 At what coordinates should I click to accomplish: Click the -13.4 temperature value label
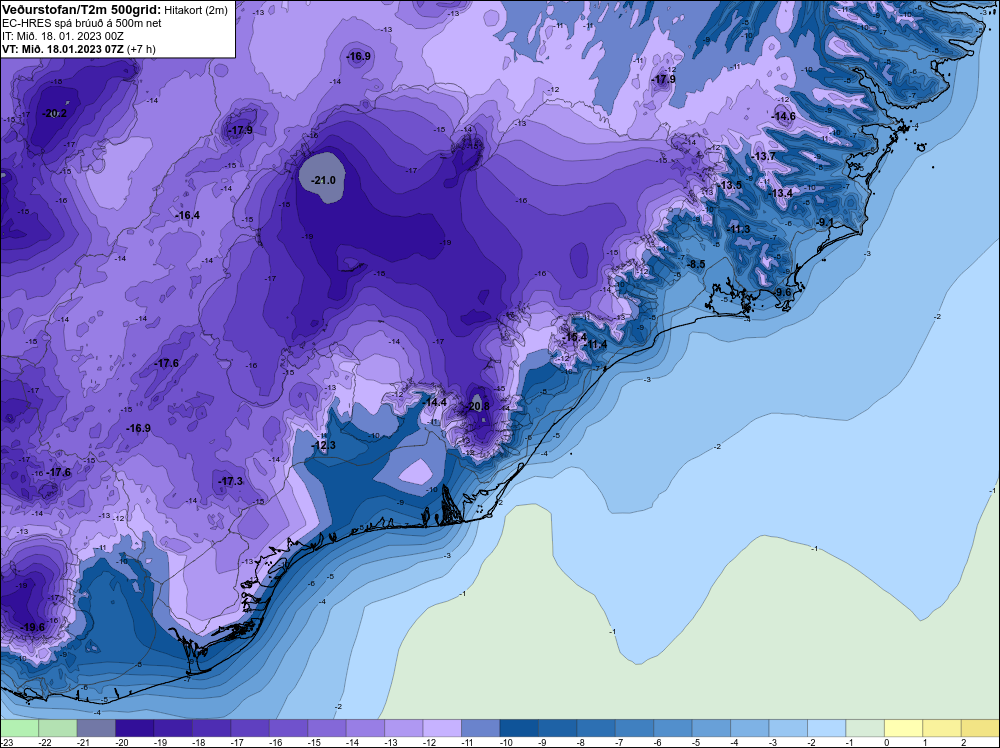[x=781, y=193]
